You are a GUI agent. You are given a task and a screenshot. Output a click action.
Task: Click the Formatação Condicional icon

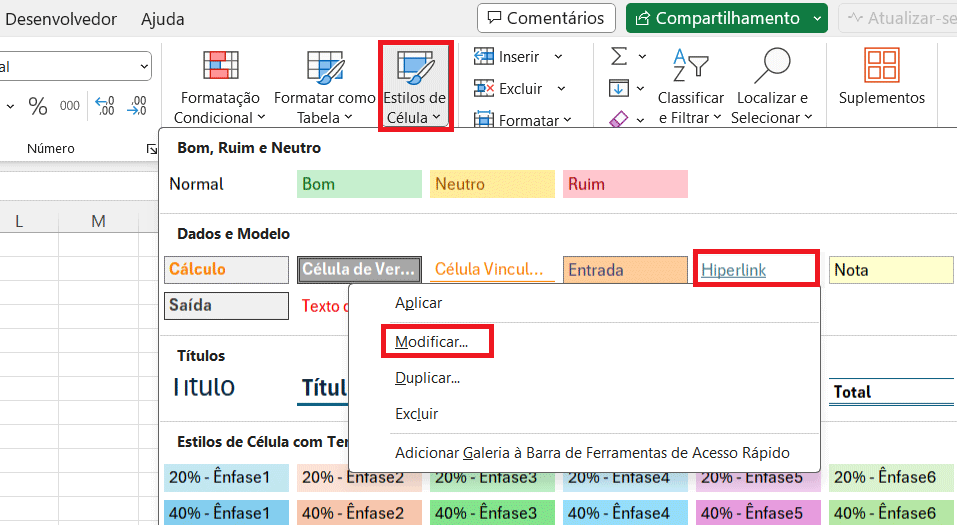(x=220, y=66)
